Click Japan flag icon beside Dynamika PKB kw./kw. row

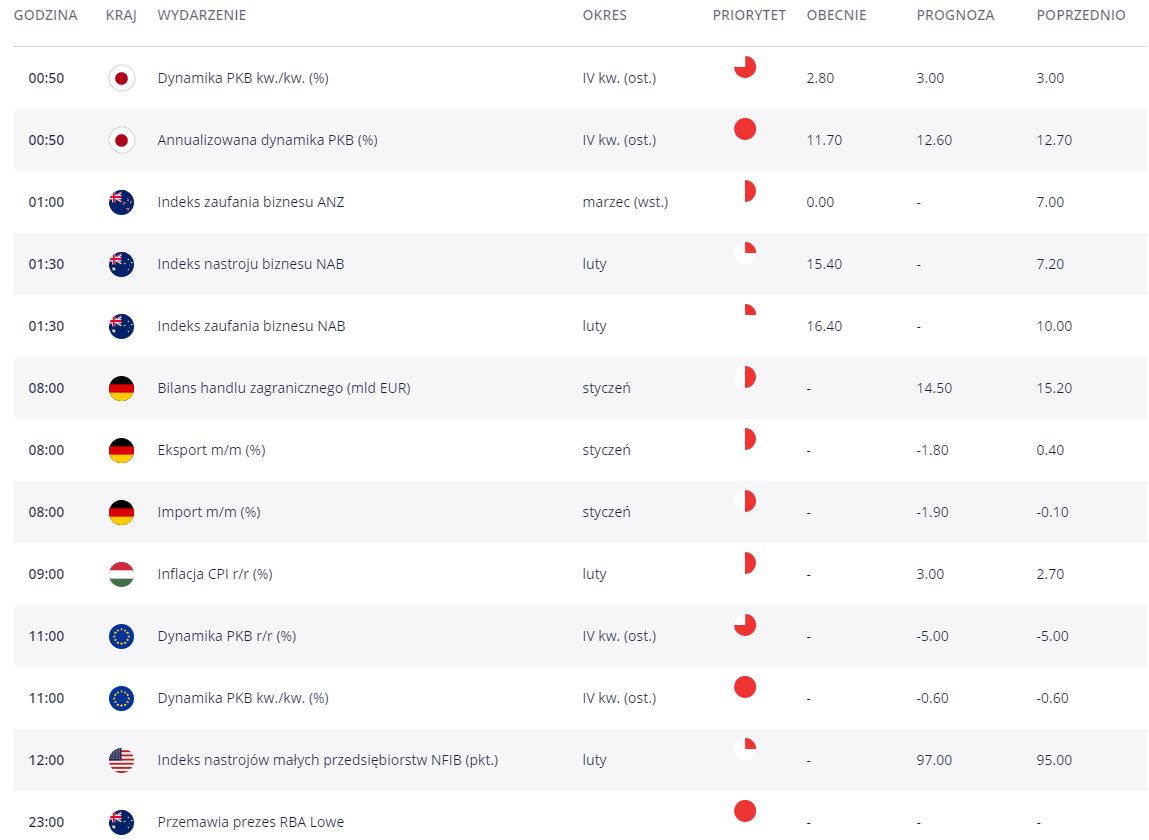tap(121, 78)
